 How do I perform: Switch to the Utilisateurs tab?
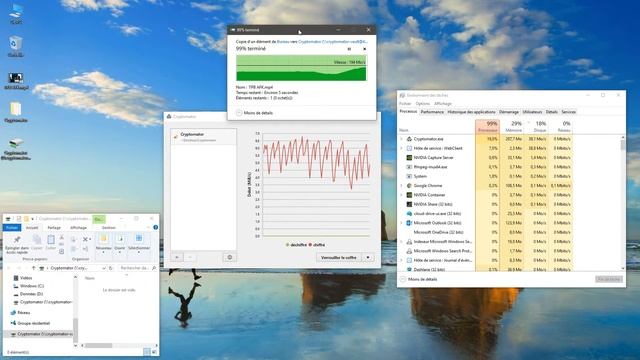532,112
